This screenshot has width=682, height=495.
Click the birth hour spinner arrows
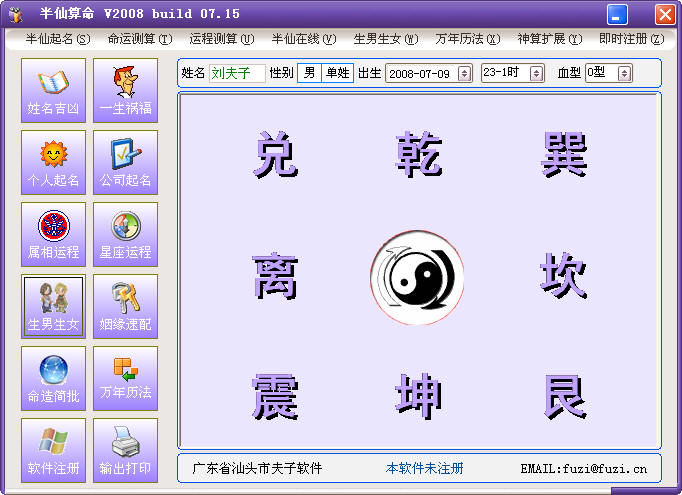(537, 74)
